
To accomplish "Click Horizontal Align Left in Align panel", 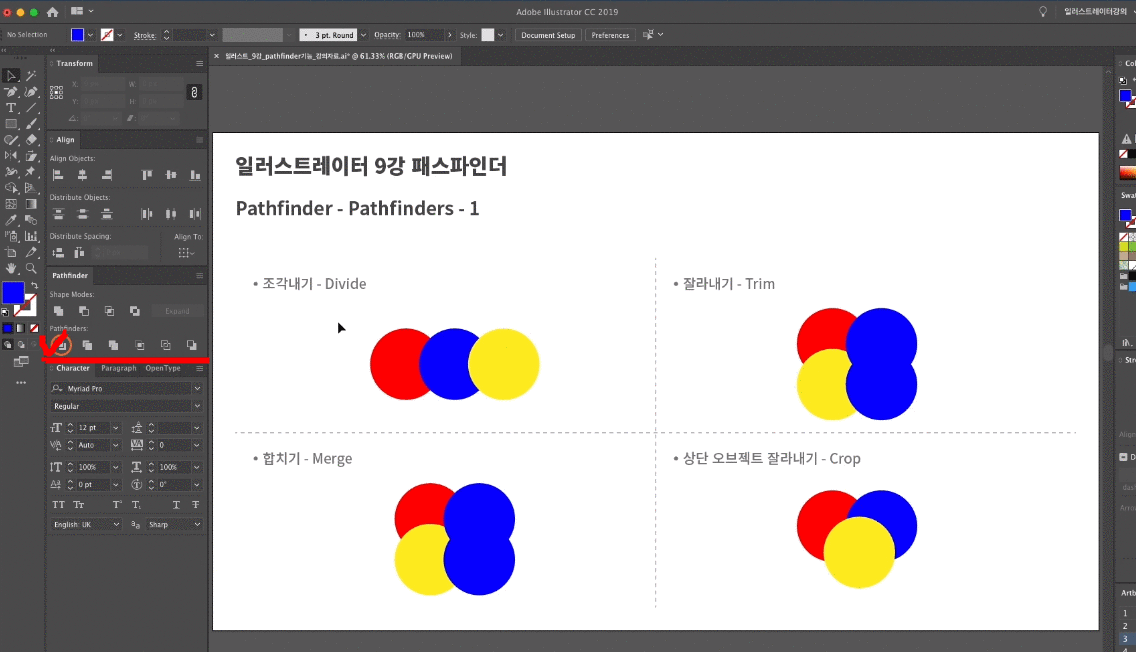I will [x=58, y=175].
